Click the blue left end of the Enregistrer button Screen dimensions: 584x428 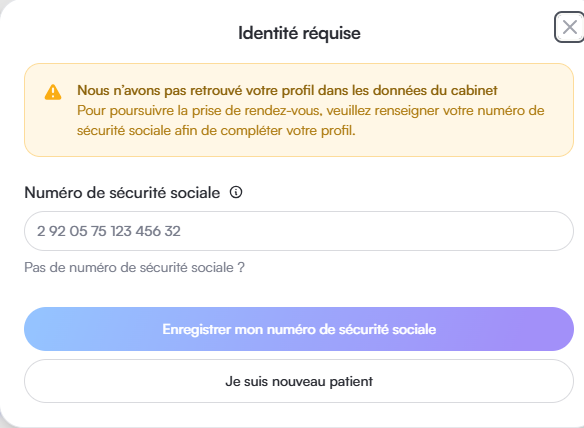pyautogui.click(x=50, y=329)
